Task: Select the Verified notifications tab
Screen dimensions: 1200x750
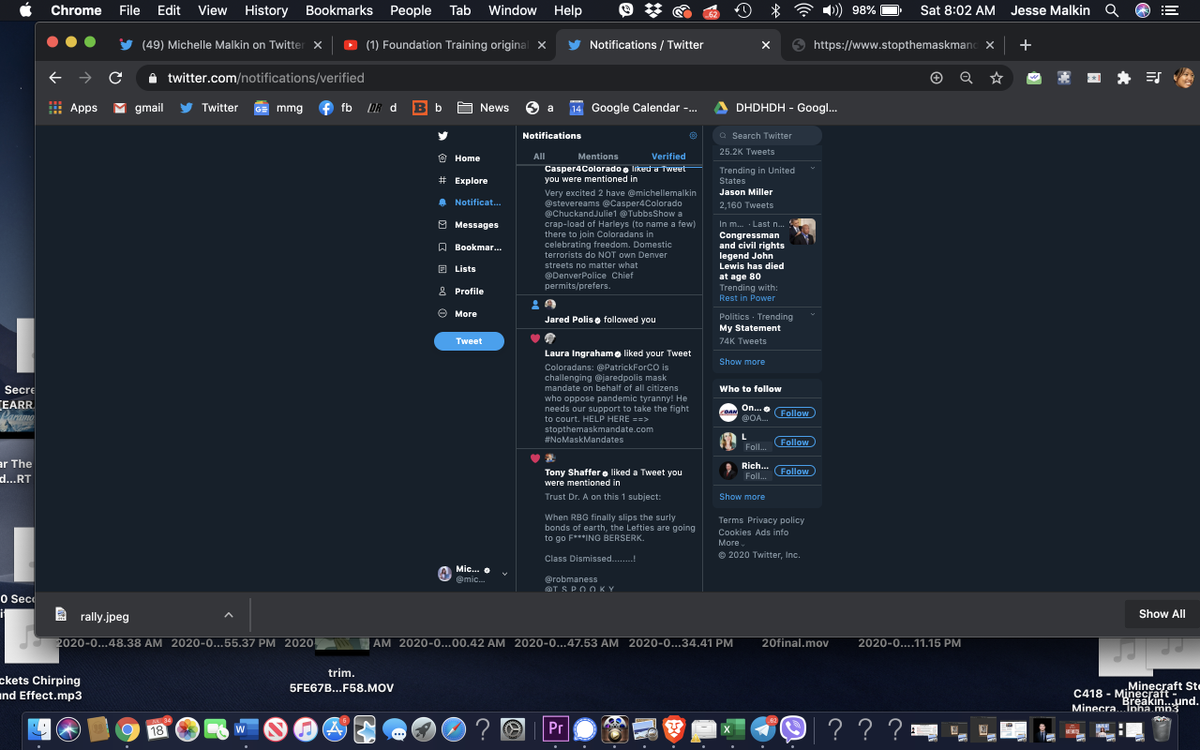Action: coord(668,156)
